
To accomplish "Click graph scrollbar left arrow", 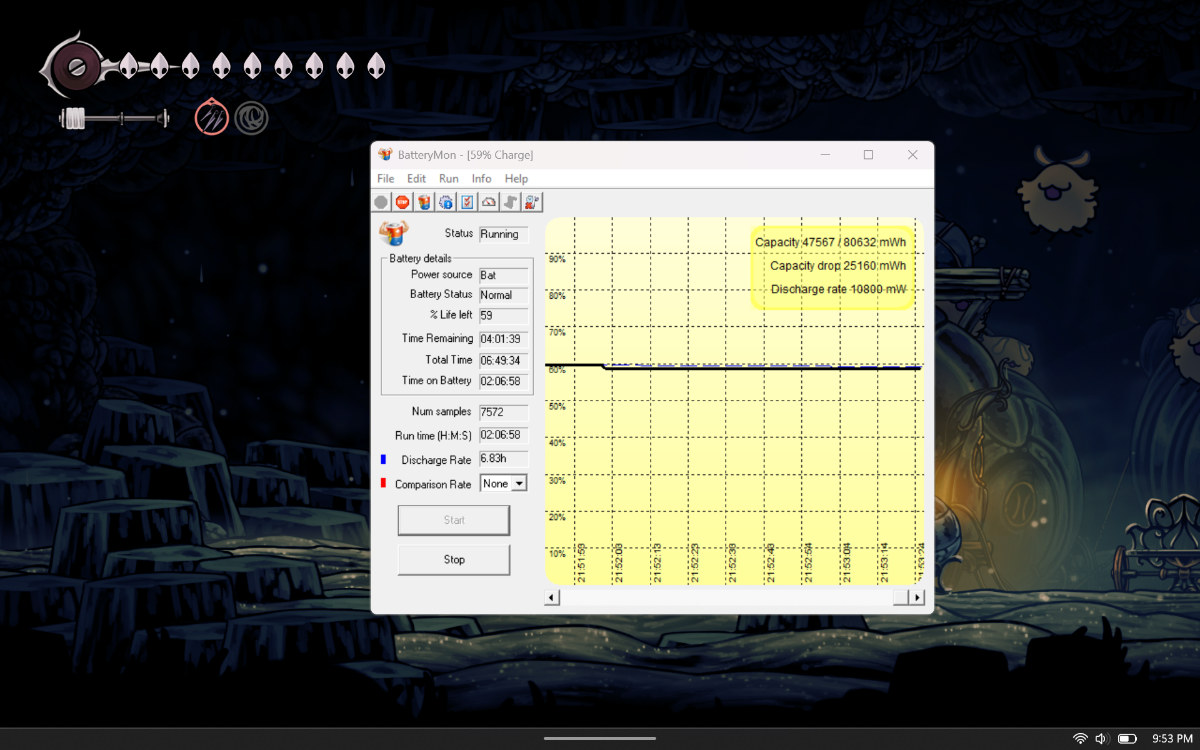I will [x=552, y=597].
